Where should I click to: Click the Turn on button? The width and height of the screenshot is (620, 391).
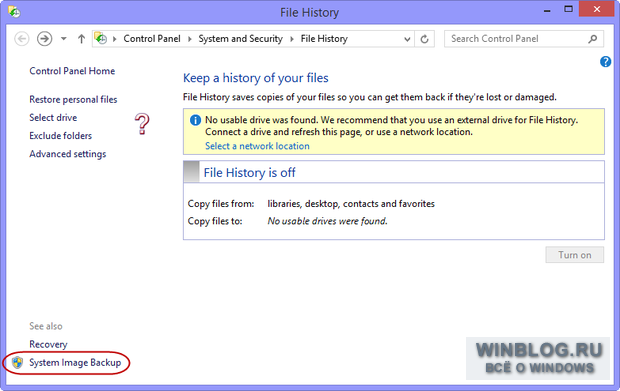point(575,255)
